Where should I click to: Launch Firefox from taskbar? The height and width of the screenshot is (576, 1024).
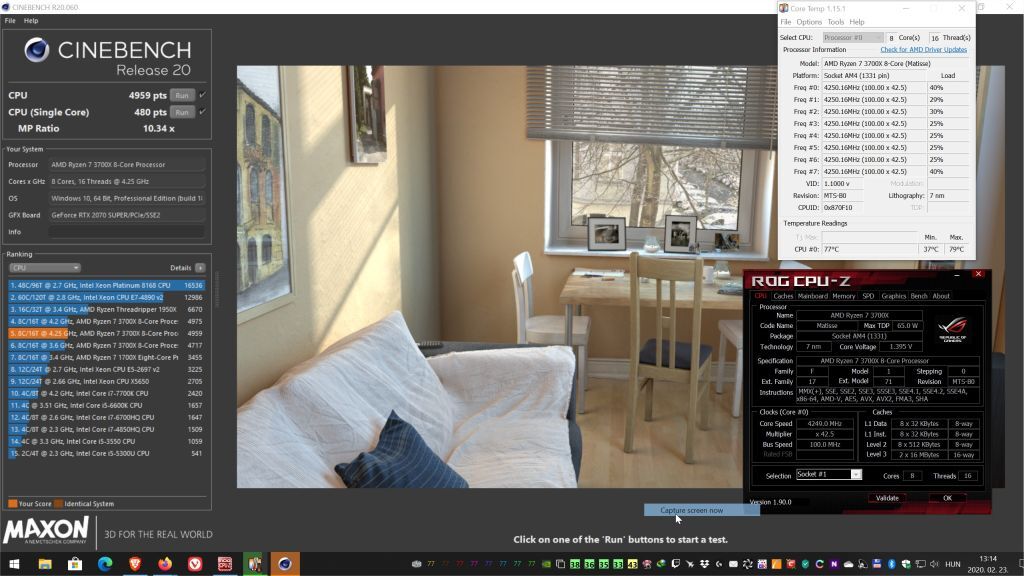click(165, 564)
